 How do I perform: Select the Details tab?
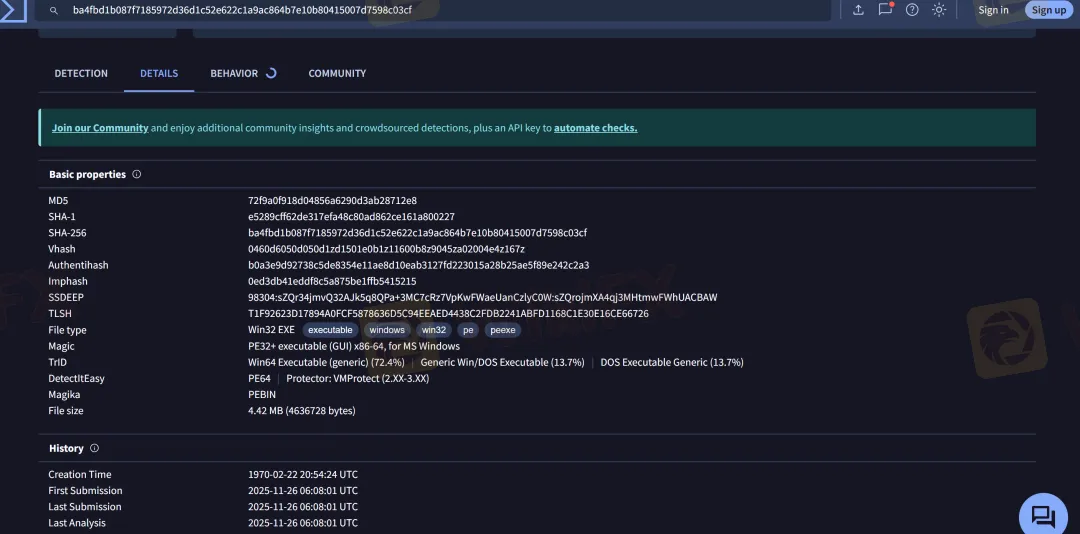pos(159,74)
